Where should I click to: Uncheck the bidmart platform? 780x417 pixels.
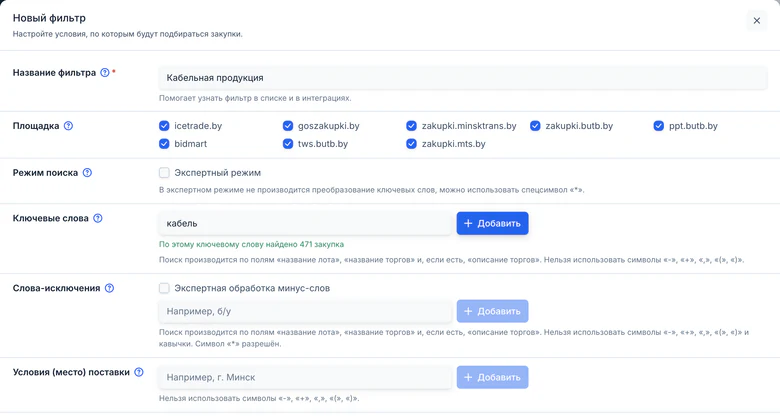164,144
